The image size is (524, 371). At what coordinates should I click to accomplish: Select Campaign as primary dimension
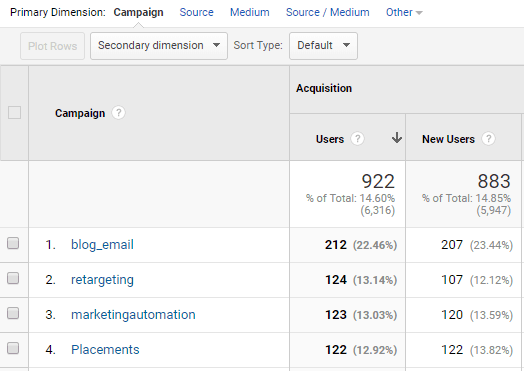click(138, 12)
